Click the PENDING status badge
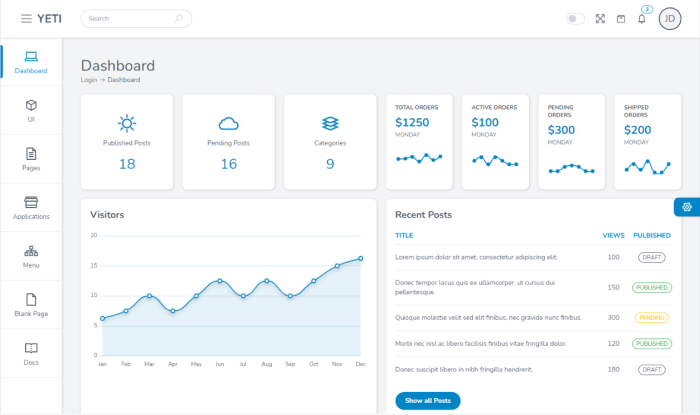The width and height of the screenshot is (700, 415). pyautogui.click(x=652, y=318)
